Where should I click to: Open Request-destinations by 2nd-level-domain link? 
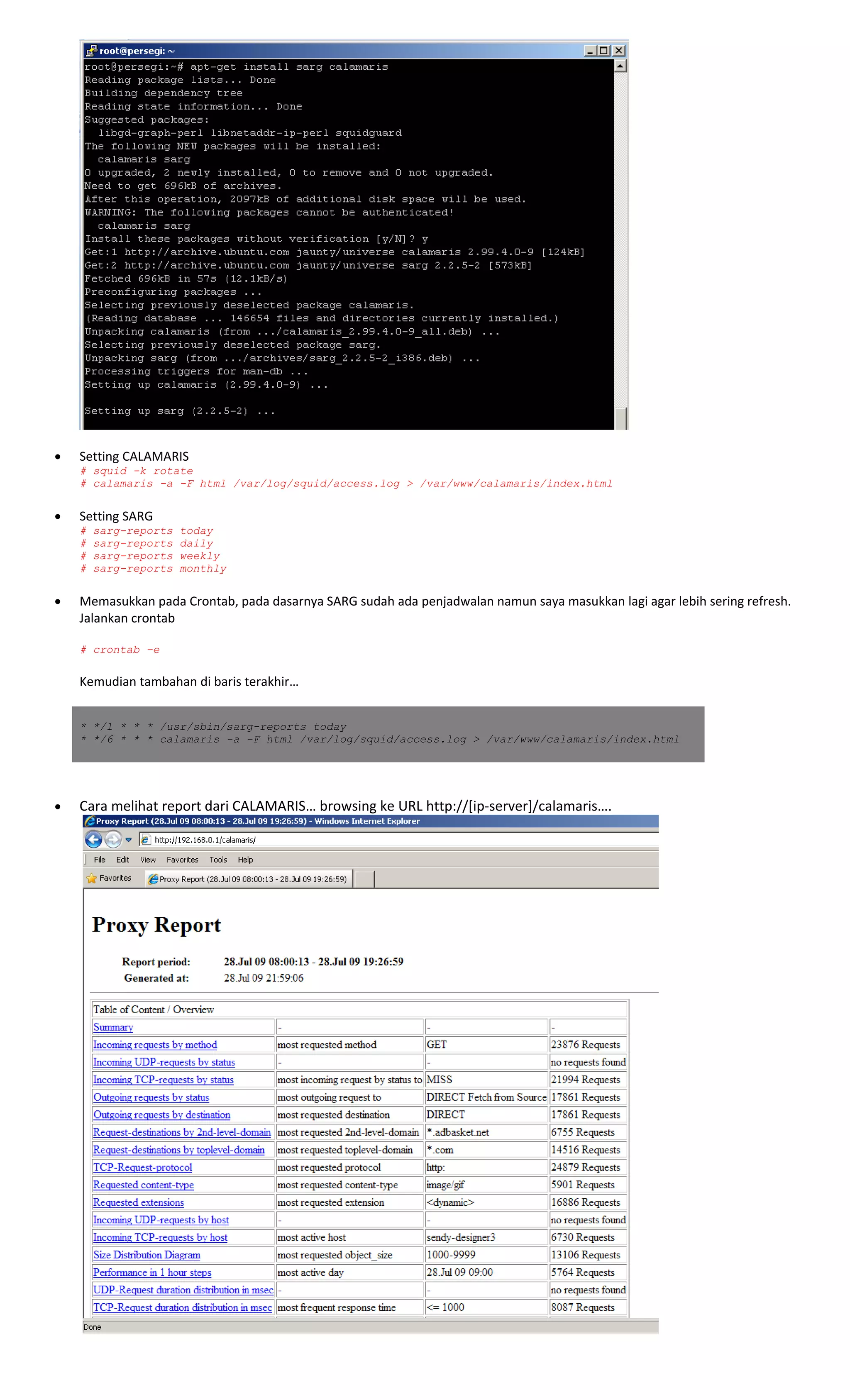point(182,1132)
